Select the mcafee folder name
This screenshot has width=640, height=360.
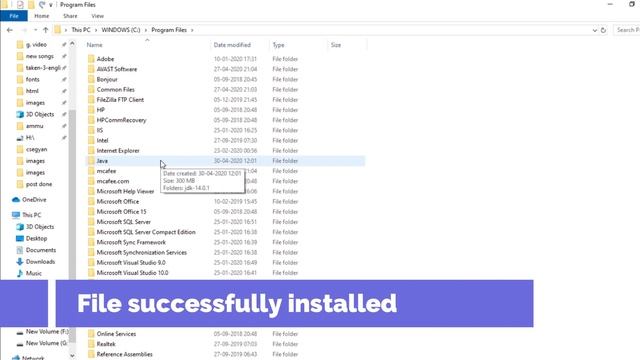tap(107, 171)
